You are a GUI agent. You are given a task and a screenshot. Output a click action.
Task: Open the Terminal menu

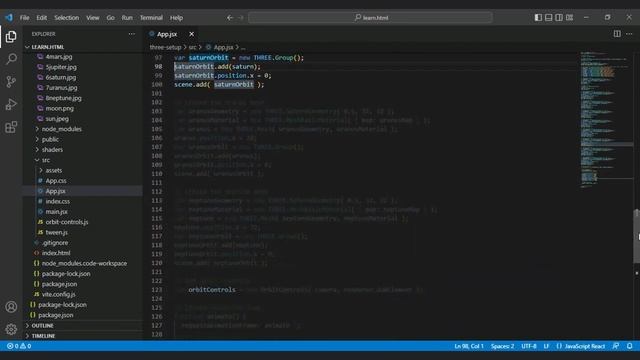pos(151,18)
